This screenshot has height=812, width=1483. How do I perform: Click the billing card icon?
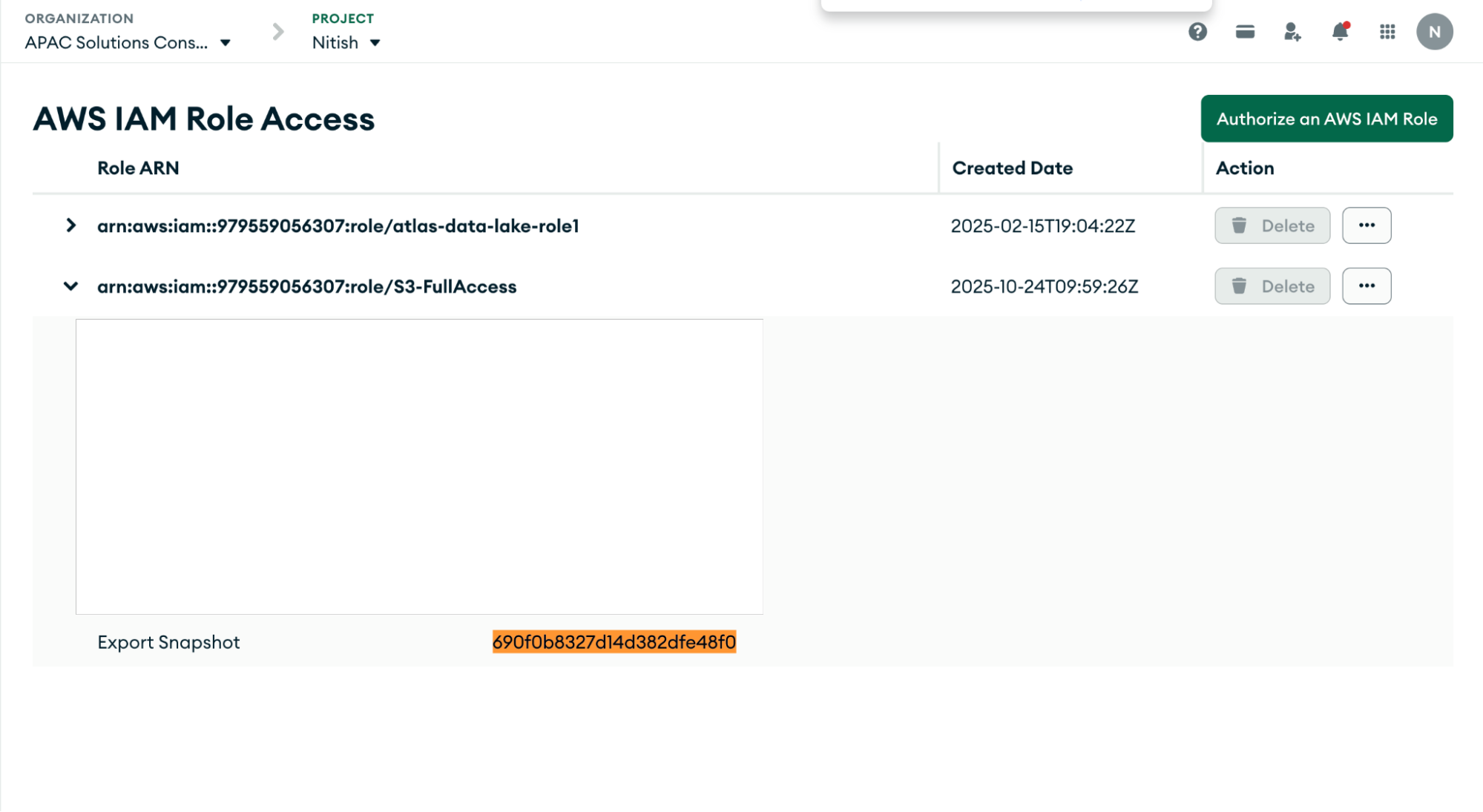point(1245,32)
